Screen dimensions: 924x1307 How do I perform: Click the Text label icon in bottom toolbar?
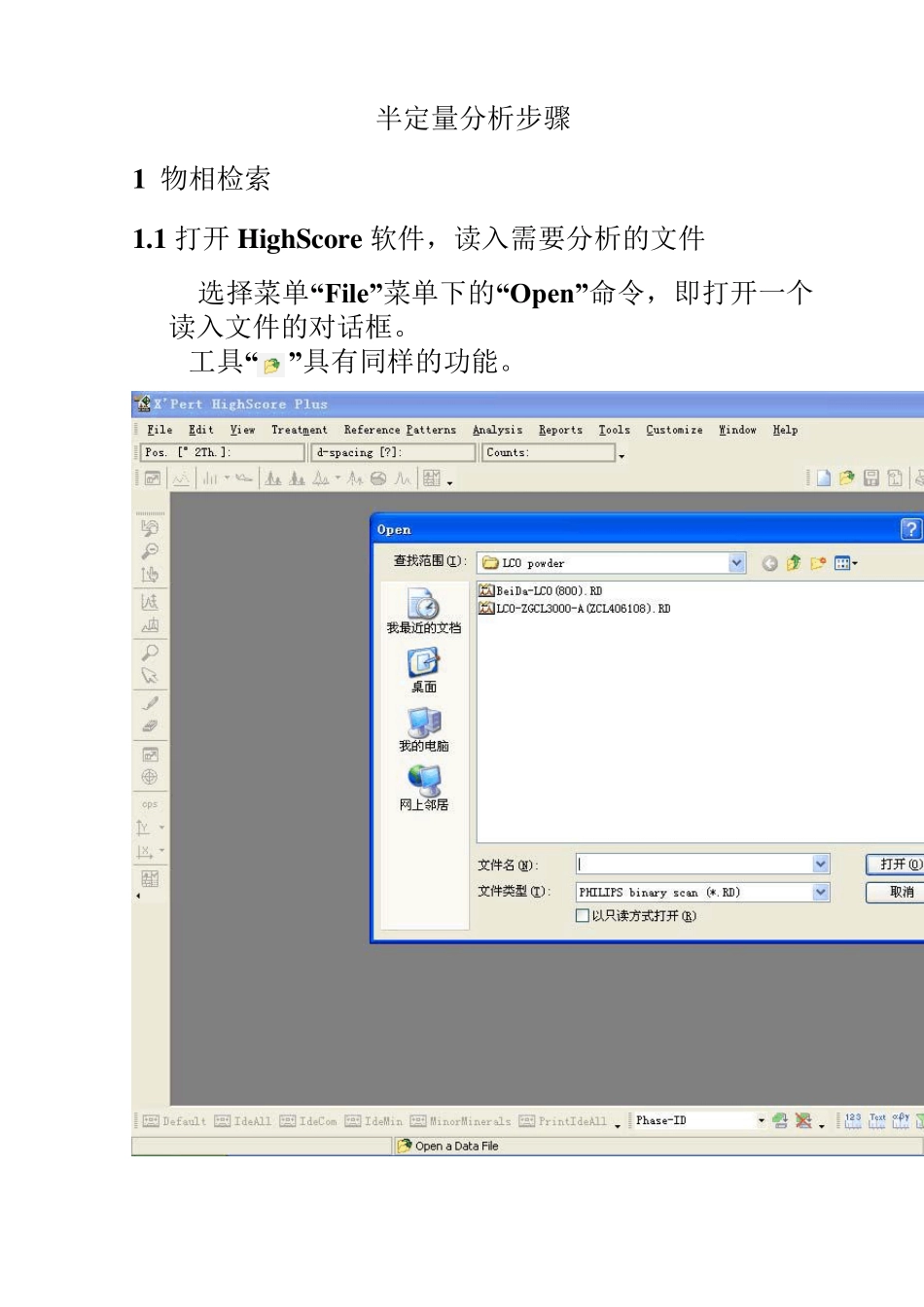(x=877, y=1120)
